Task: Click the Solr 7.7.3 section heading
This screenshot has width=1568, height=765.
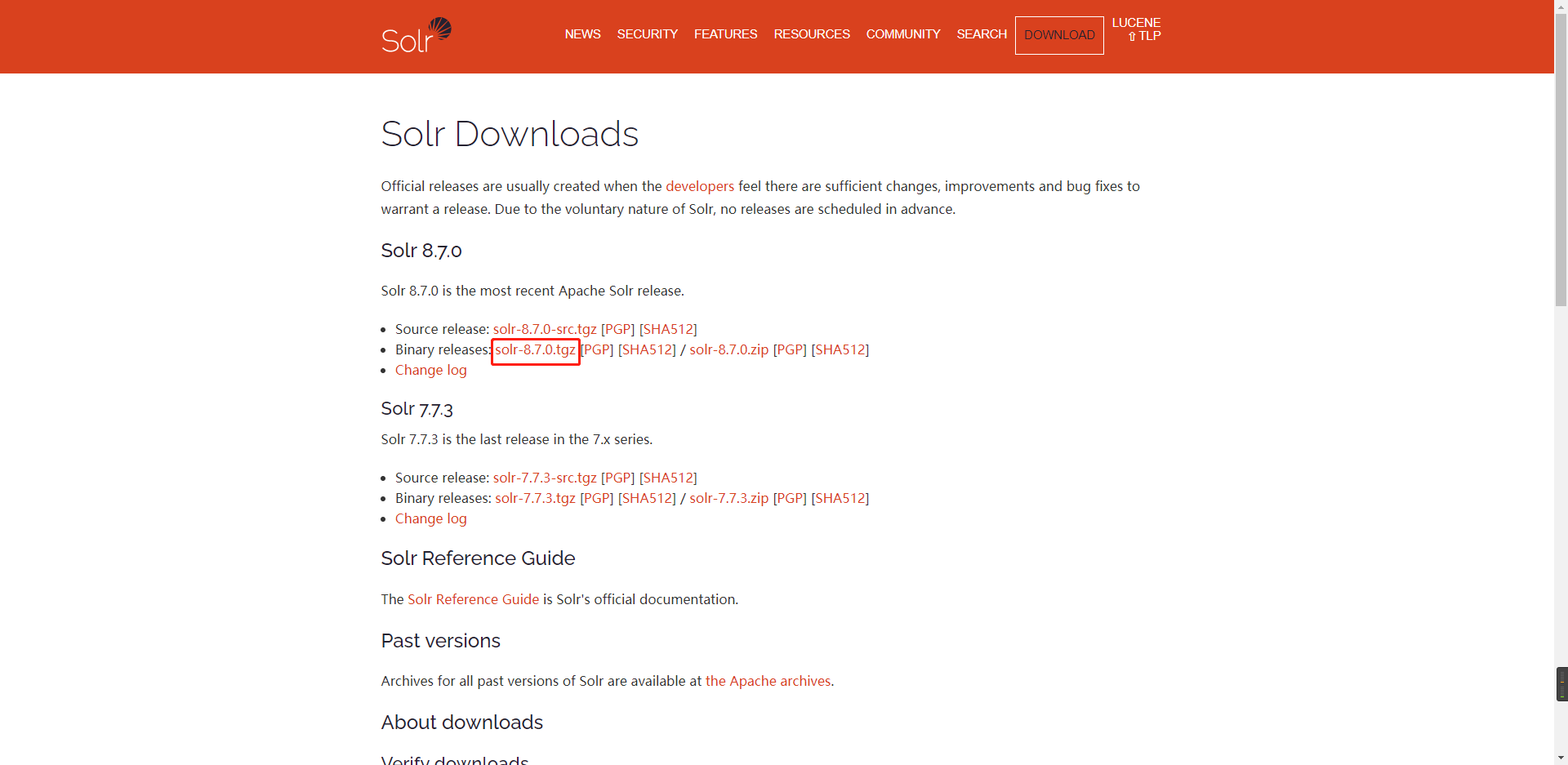Action: (416, 408)
